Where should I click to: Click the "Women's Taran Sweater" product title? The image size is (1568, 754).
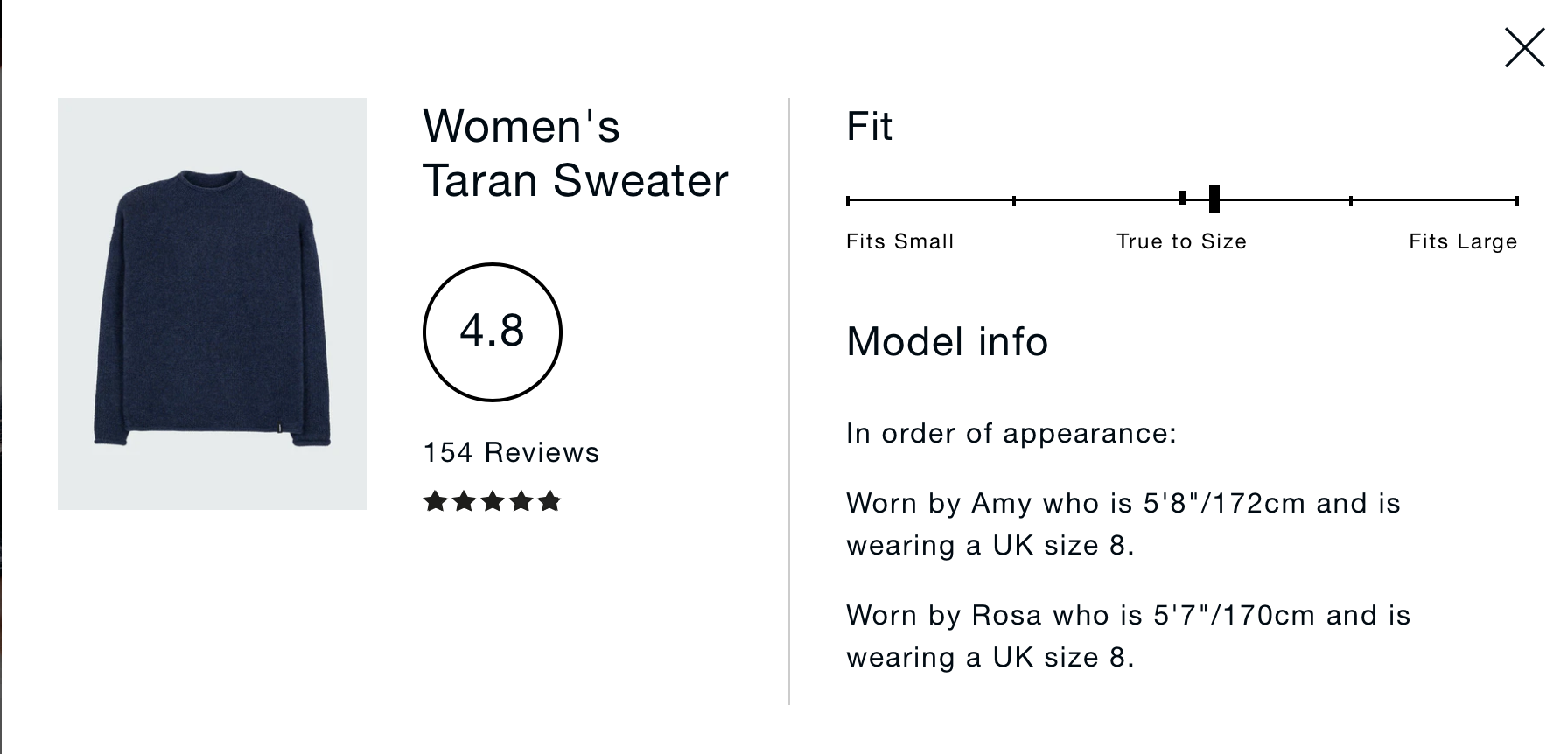coord(575,153)
